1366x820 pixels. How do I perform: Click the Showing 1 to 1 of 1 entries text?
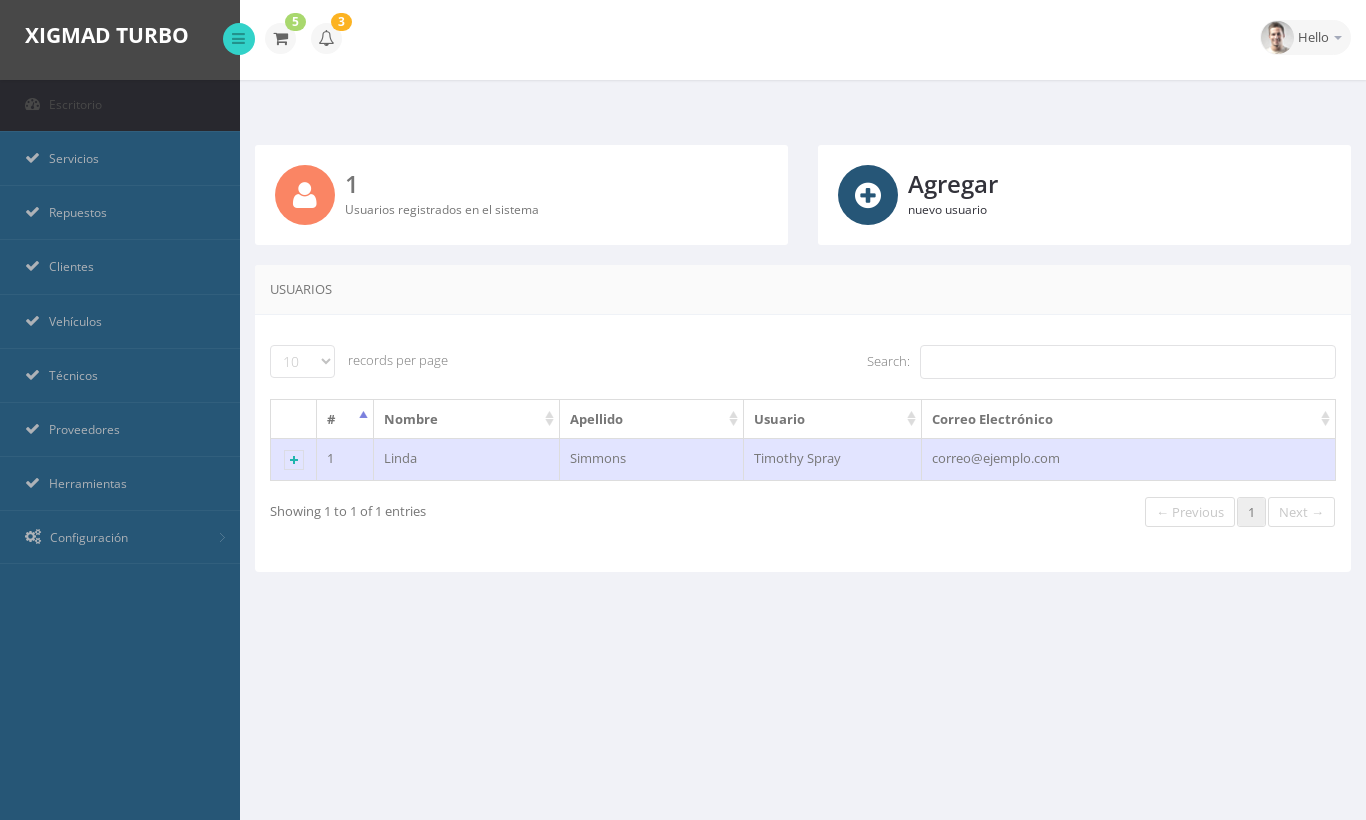pos(348,511)
